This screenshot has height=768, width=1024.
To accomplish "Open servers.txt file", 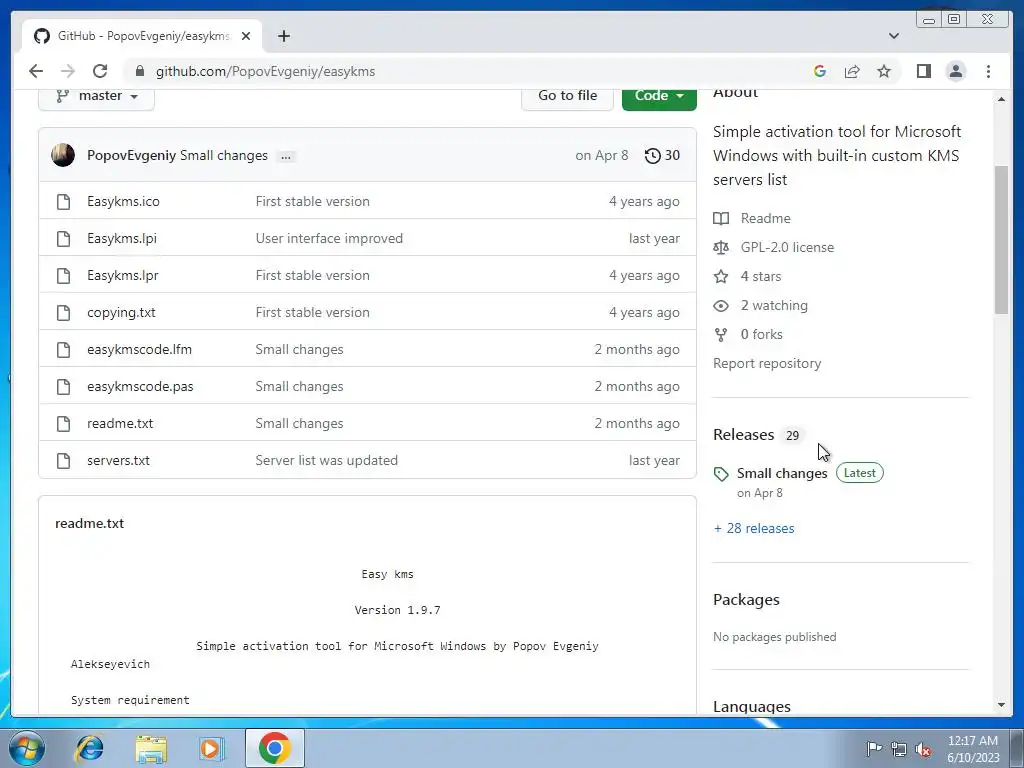I will (x=118, y=460).
